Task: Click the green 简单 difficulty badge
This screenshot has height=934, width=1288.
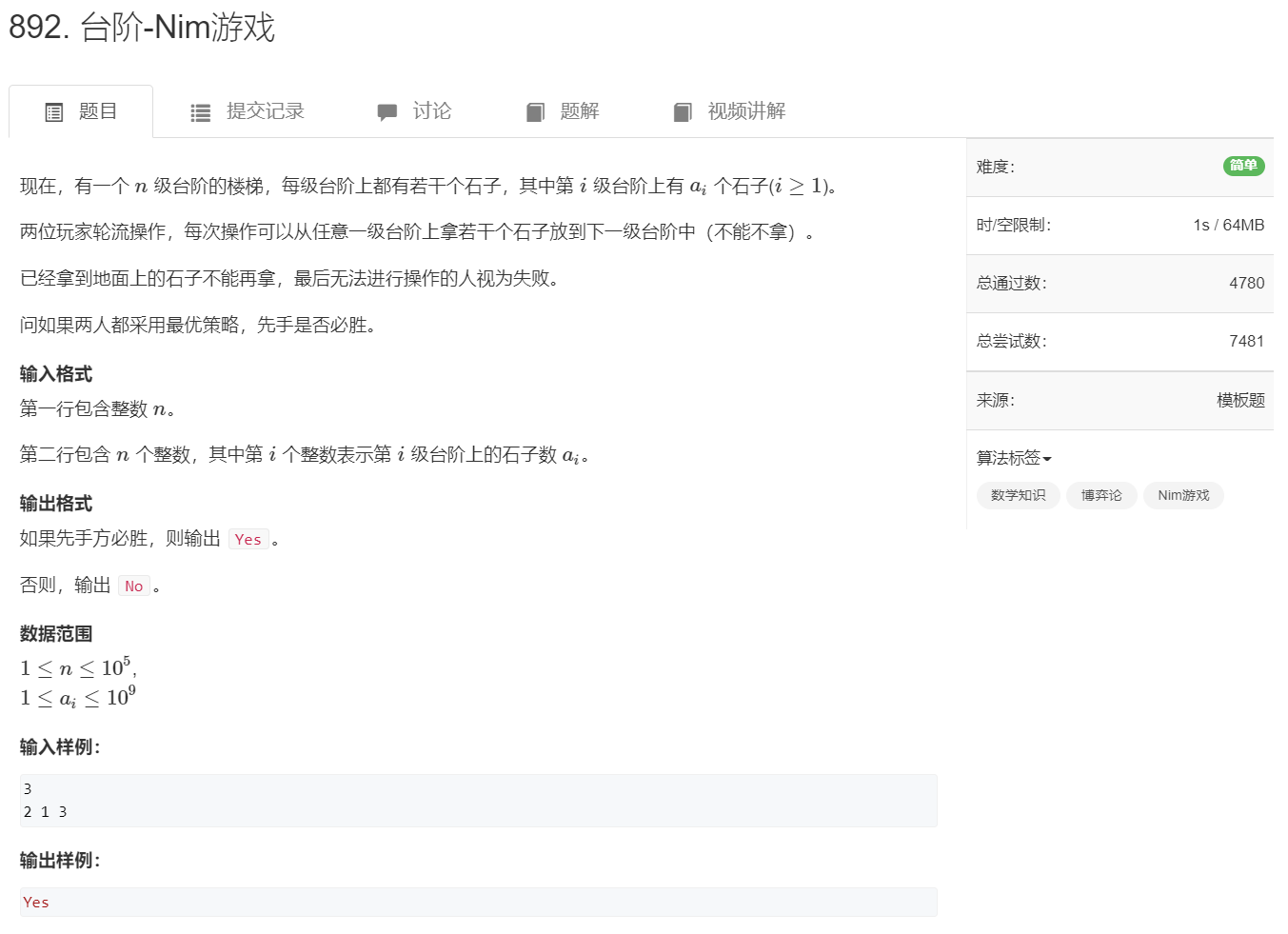Action: coord(1243,166)
